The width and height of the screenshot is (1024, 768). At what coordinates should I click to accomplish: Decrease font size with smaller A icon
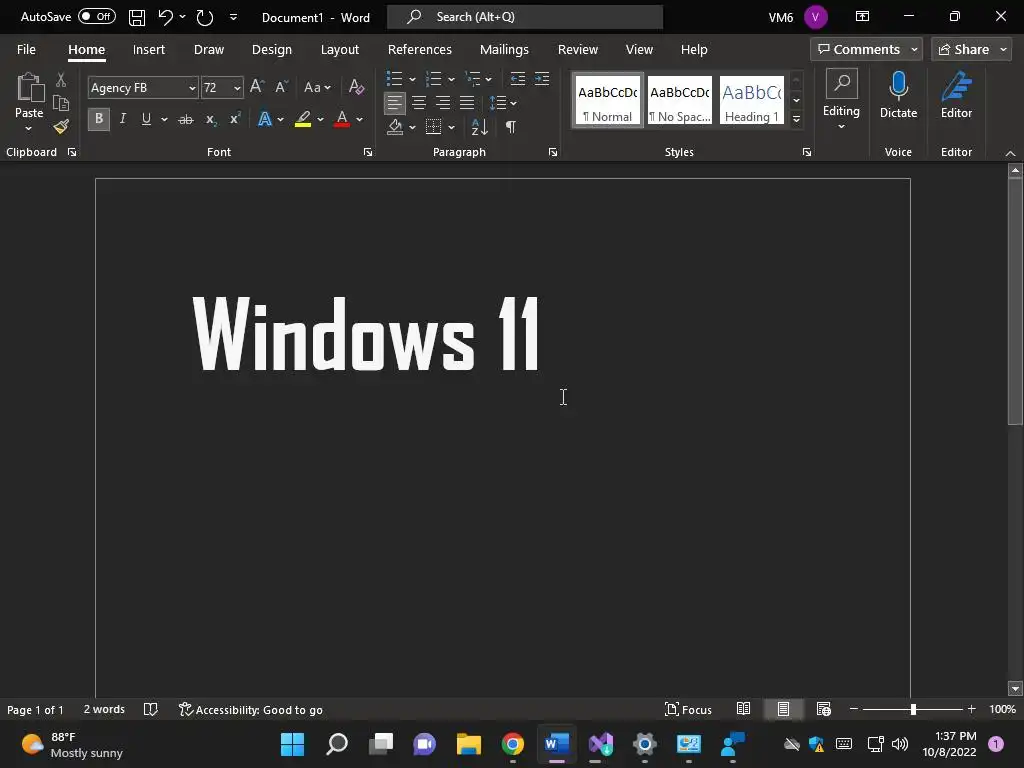(x=281, y=87)
